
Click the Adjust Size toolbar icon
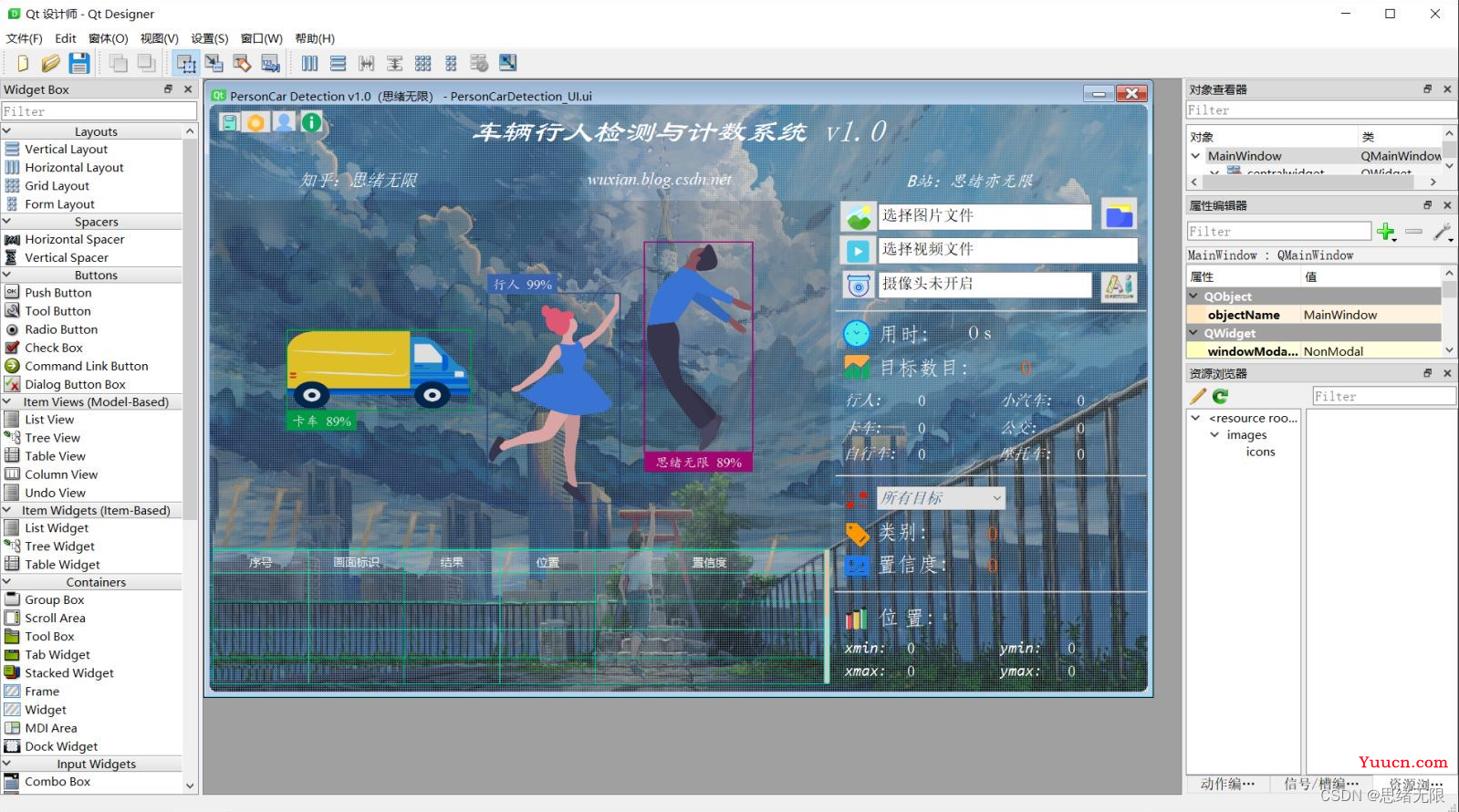(x=508, y=63)
